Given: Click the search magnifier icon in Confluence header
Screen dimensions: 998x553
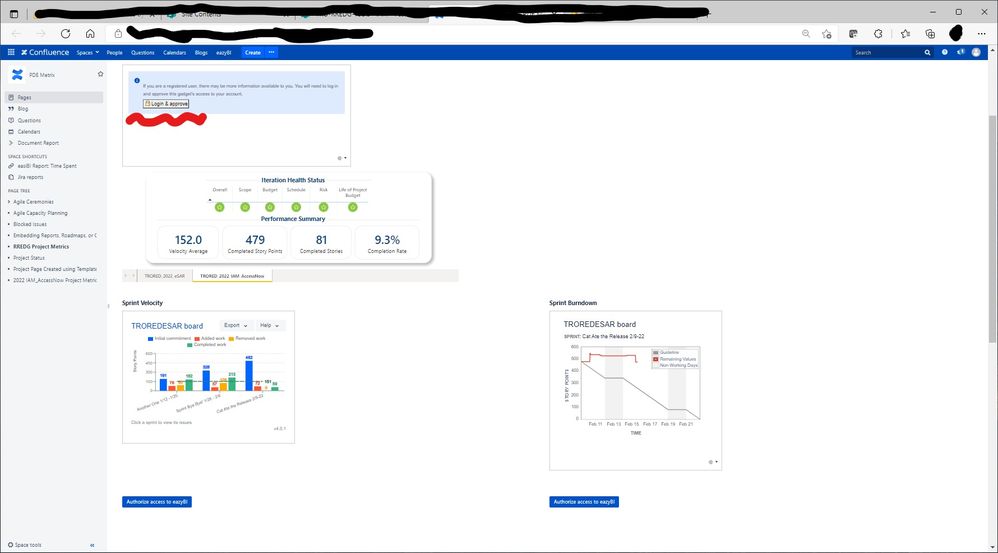Looking at the screenshot, I should click(x=927, y=53).
